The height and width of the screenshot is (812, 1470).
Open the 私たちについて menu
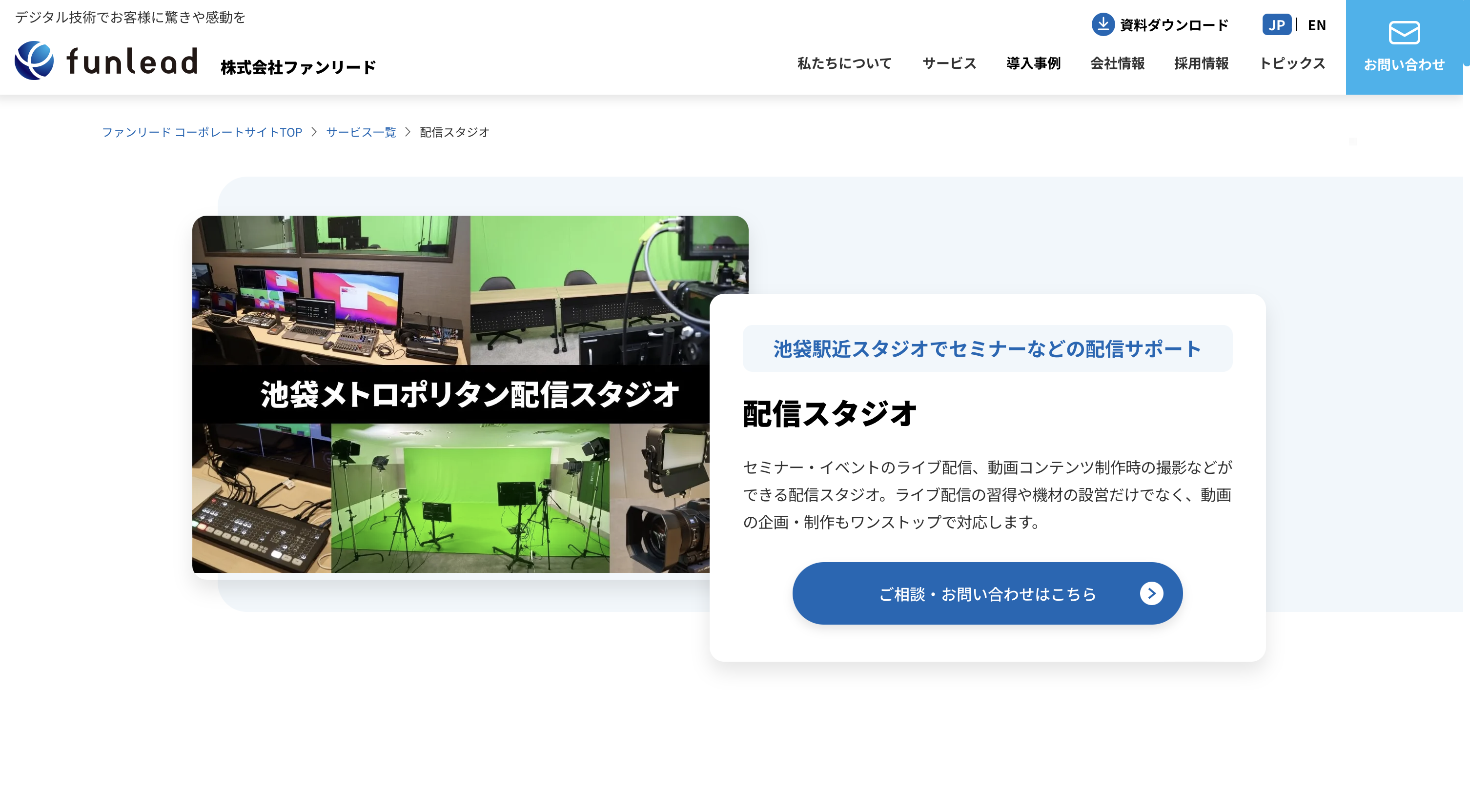tap(844, 63)
